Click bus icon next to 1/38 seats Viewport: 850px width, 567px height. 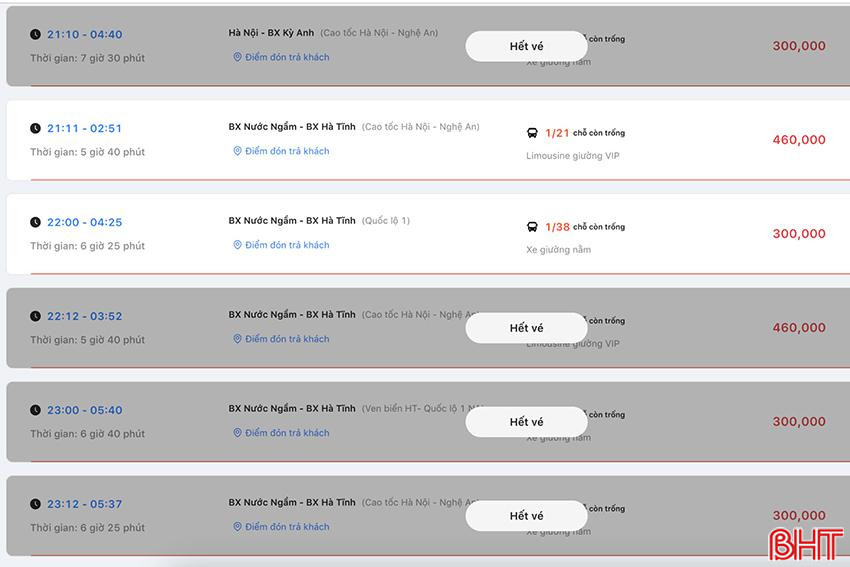[x=532, y=227]
